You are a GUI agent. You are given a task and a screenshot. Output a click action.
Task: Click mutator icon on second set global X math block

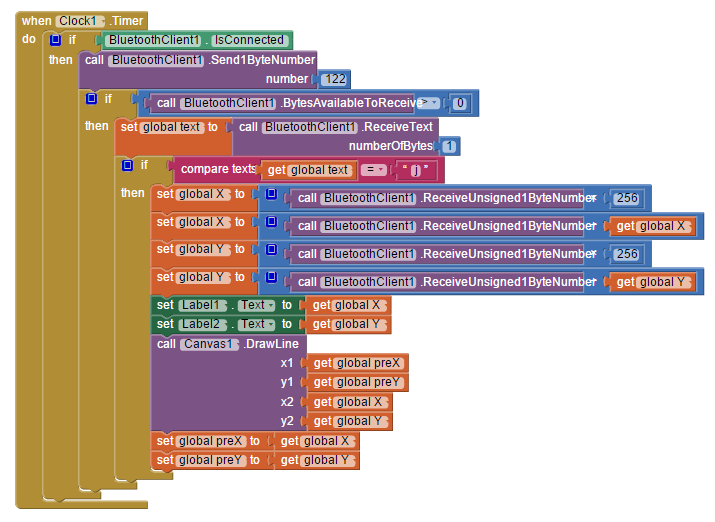point(271,222)
